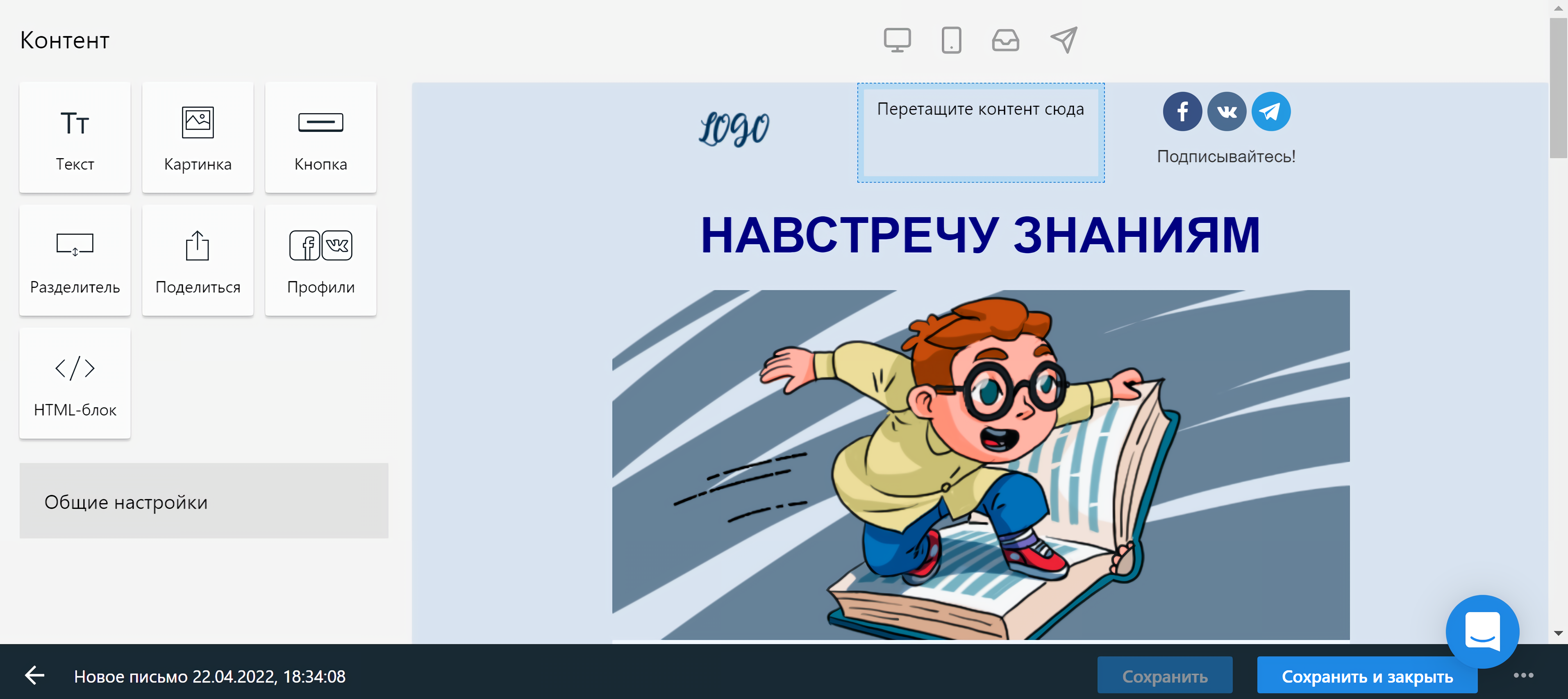Click the Сохранить button
The width and height of the screenshot is (1568, 699).
[x=1164, y=675]
